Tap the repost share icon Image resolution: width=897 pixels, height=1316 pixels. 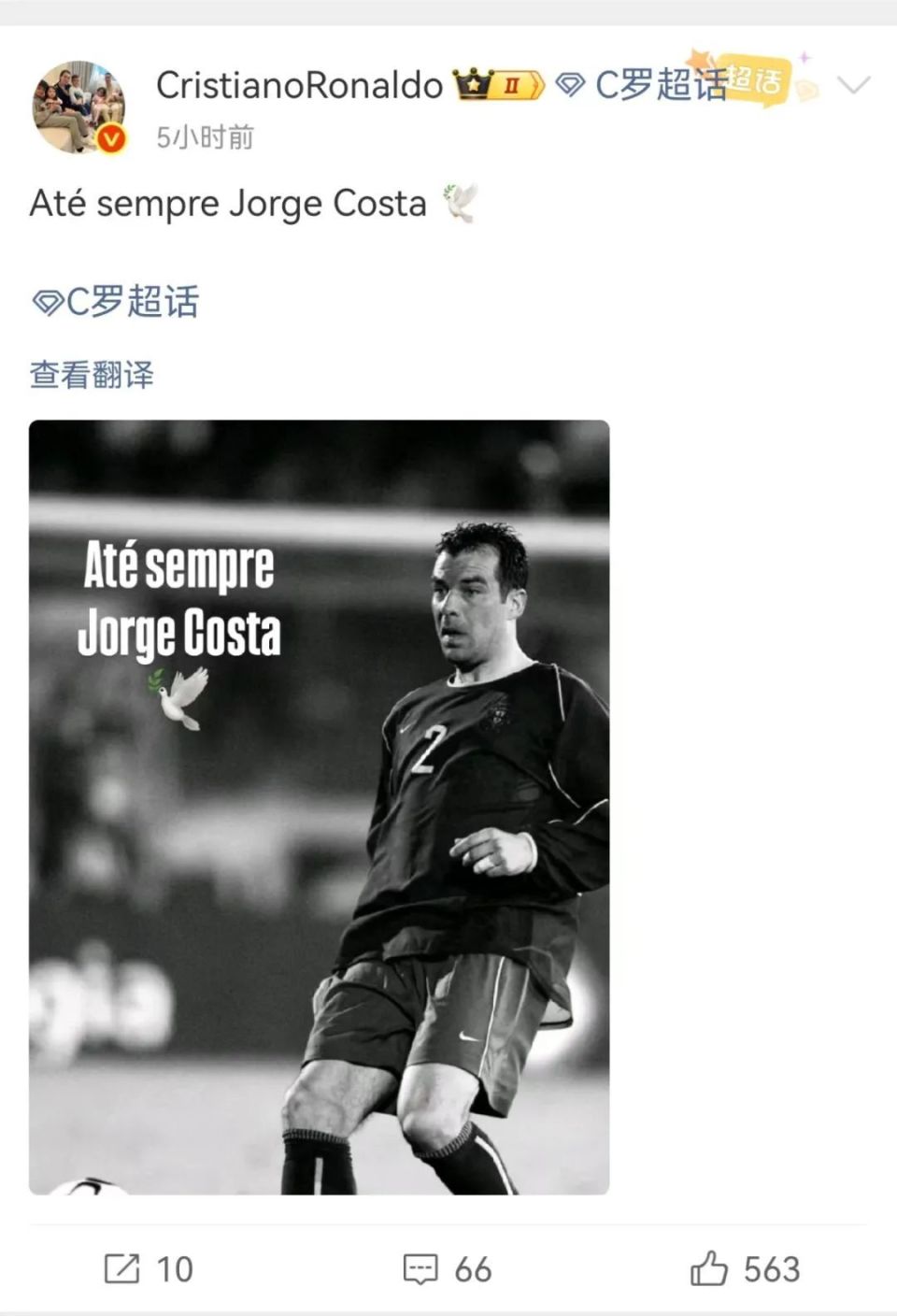(x=121, y=1268)
